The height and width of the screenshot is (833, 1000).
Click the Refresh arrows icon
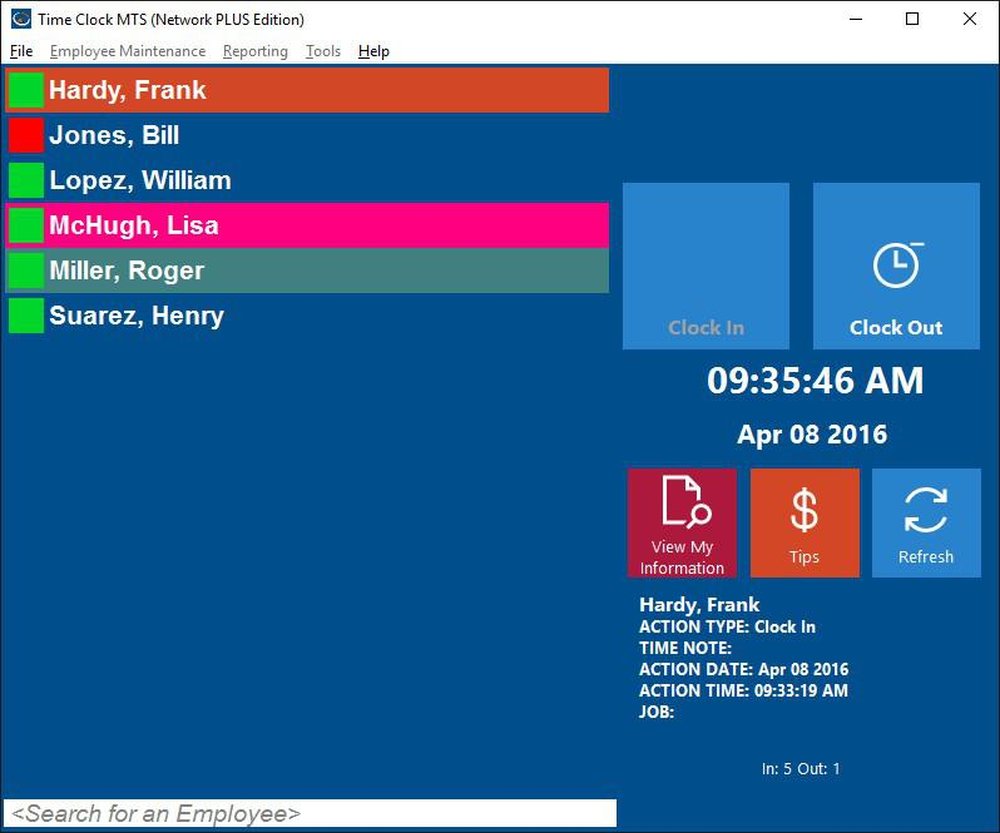pos(925,510)
